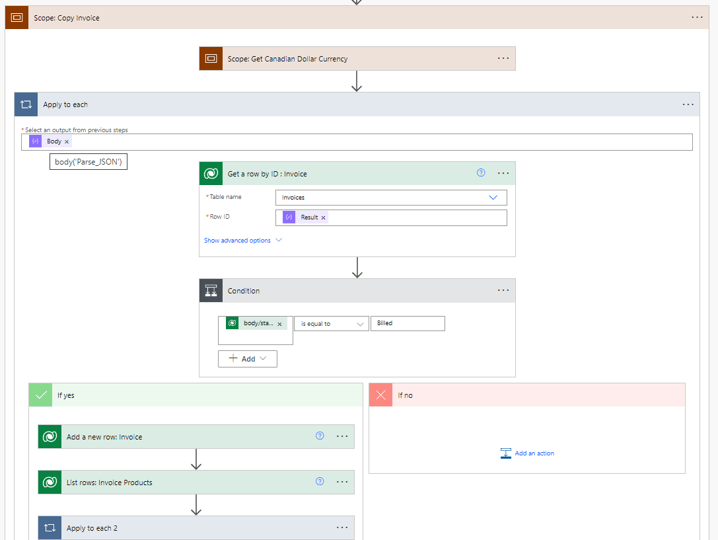Click Add an action in If no branch
718x540 pixels.
click(x=527, y=453)
